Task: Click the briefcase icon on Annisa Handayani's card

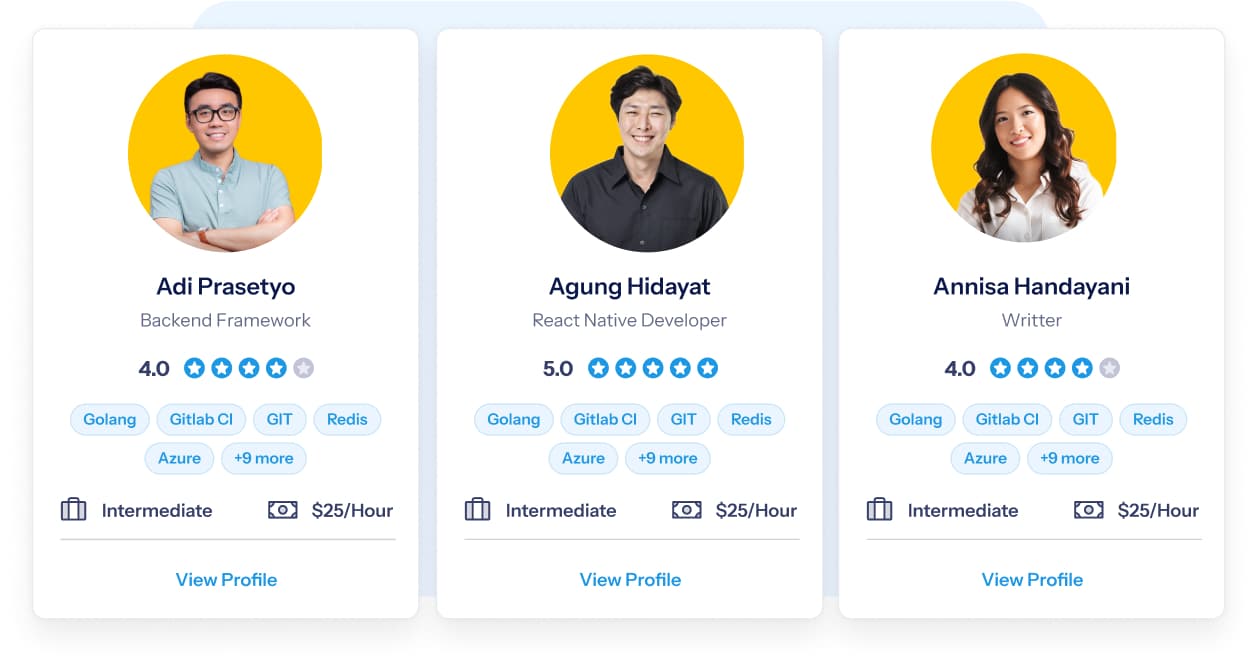Action: 879,510
